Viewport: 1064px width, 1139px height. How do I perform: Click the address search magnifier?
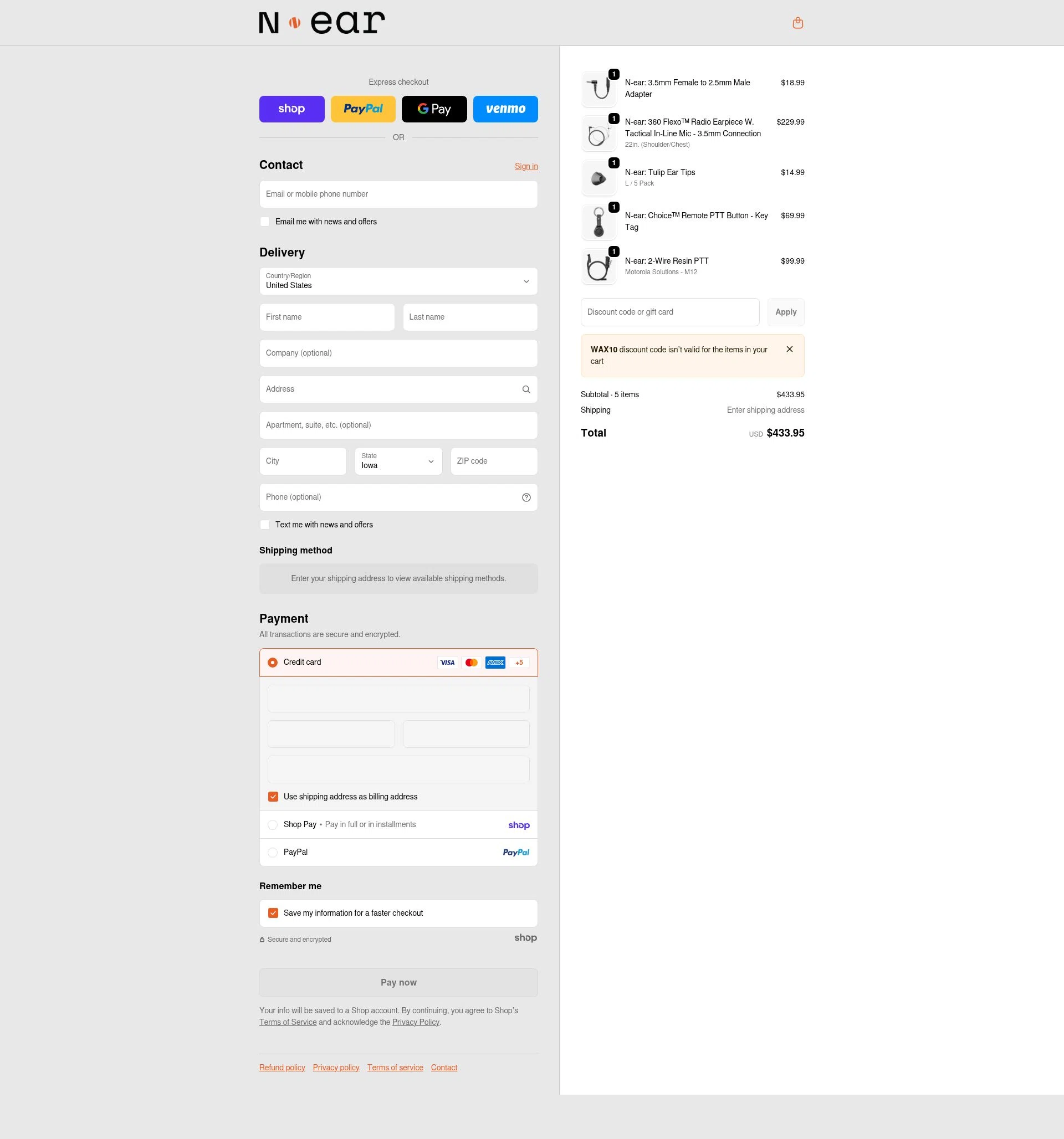point(526,389)
